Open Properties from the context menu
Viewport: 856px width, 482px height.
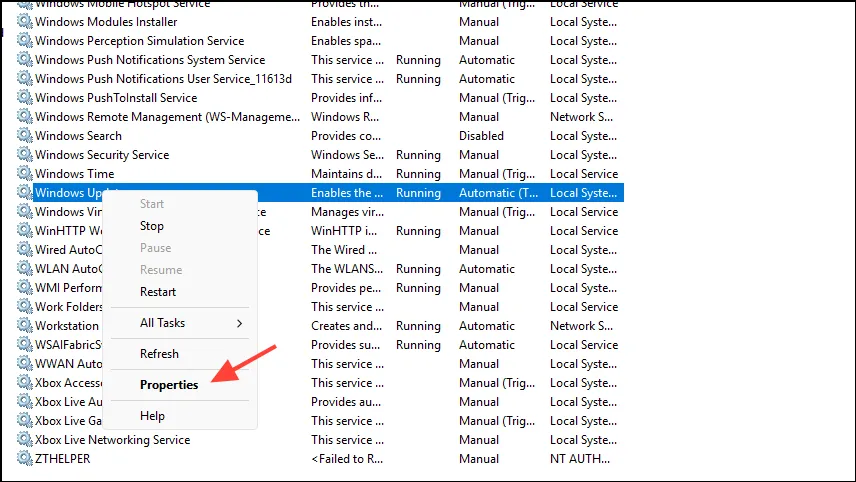169,385
